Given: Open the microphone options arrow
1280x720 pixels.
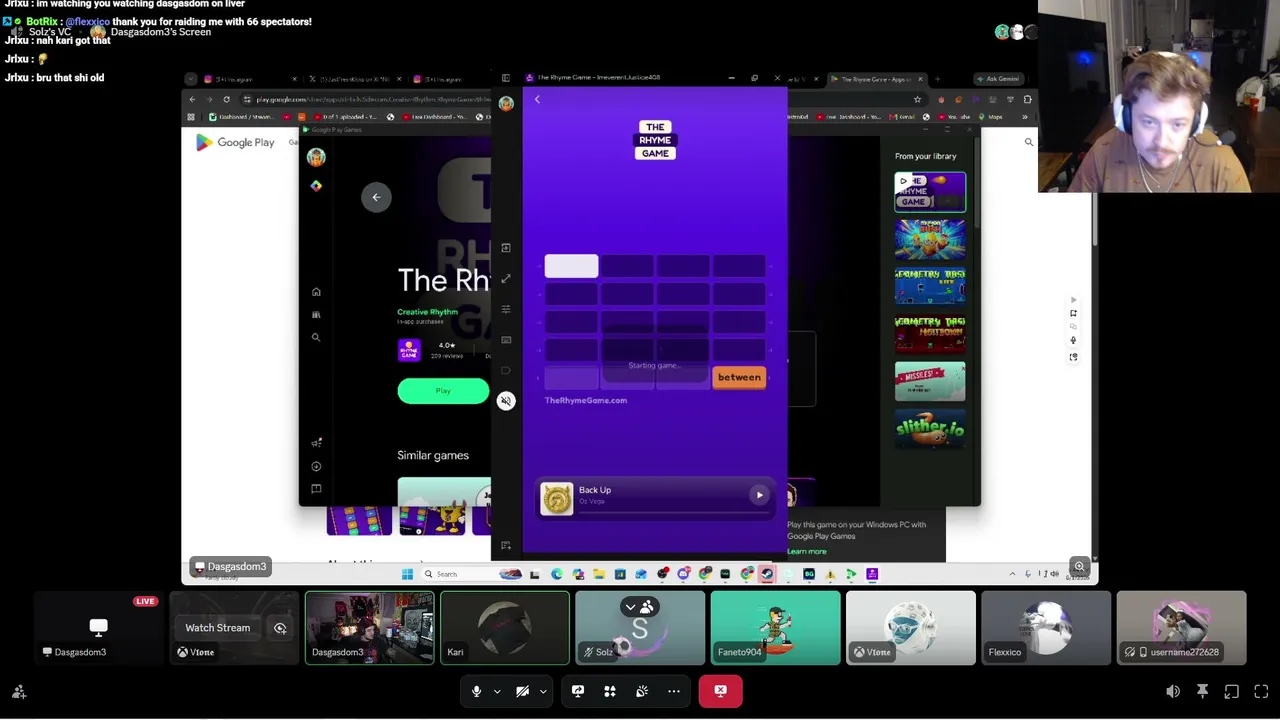Looking at the screenshot, I should (497, 691).
